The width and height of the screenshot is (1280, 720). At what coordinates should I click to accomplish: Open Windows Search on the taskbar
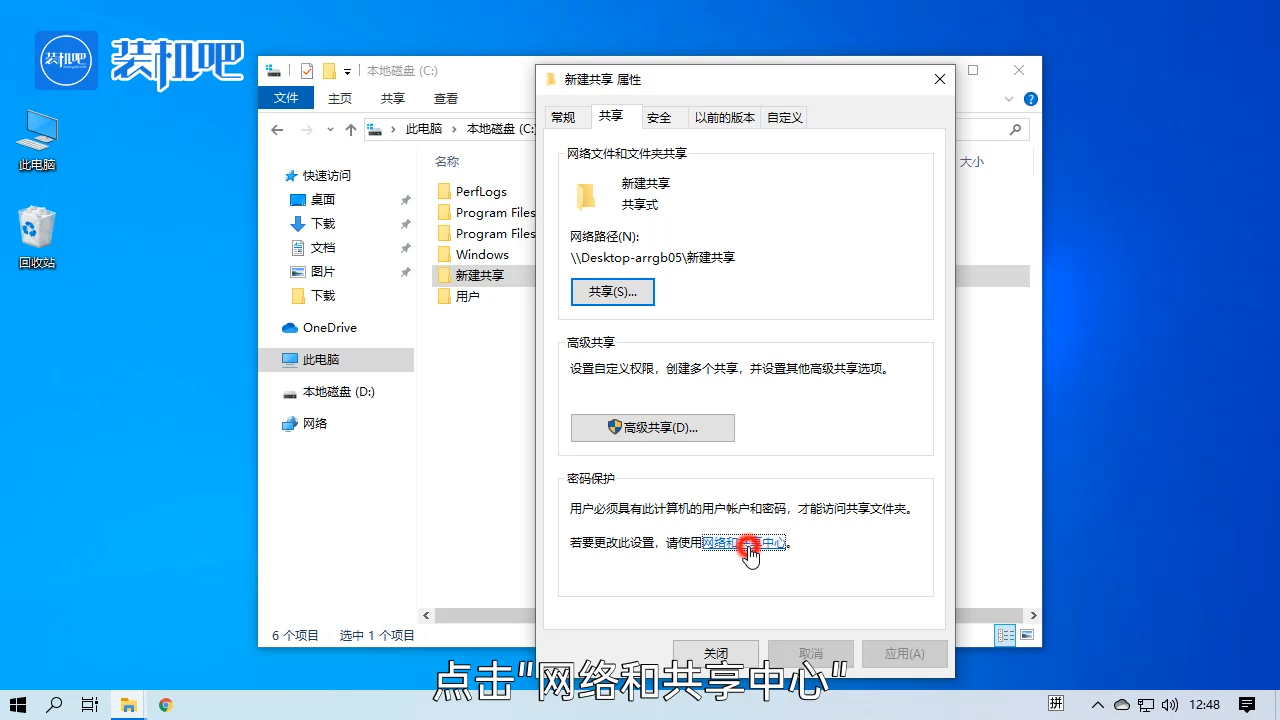[54, 704]
